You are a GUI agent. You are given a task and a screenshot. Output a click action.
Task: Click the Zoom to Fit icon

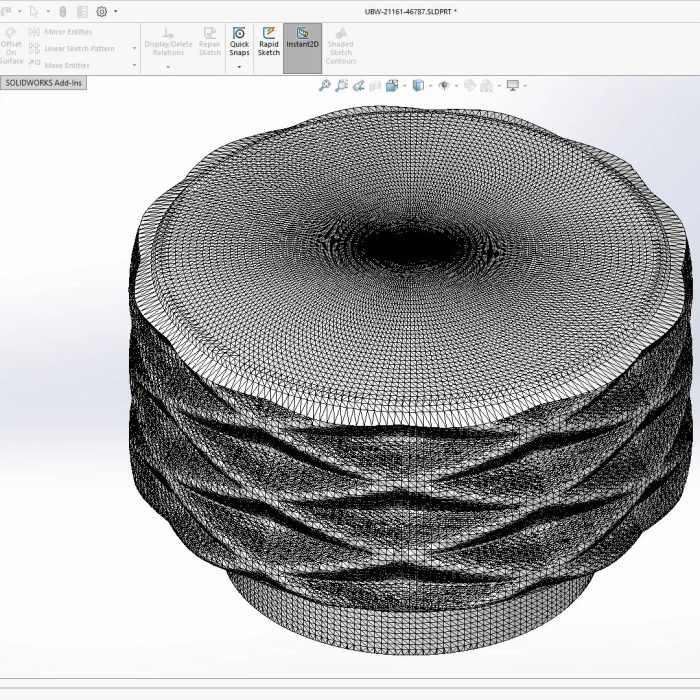pyautogui.click(x=325, y=85)
